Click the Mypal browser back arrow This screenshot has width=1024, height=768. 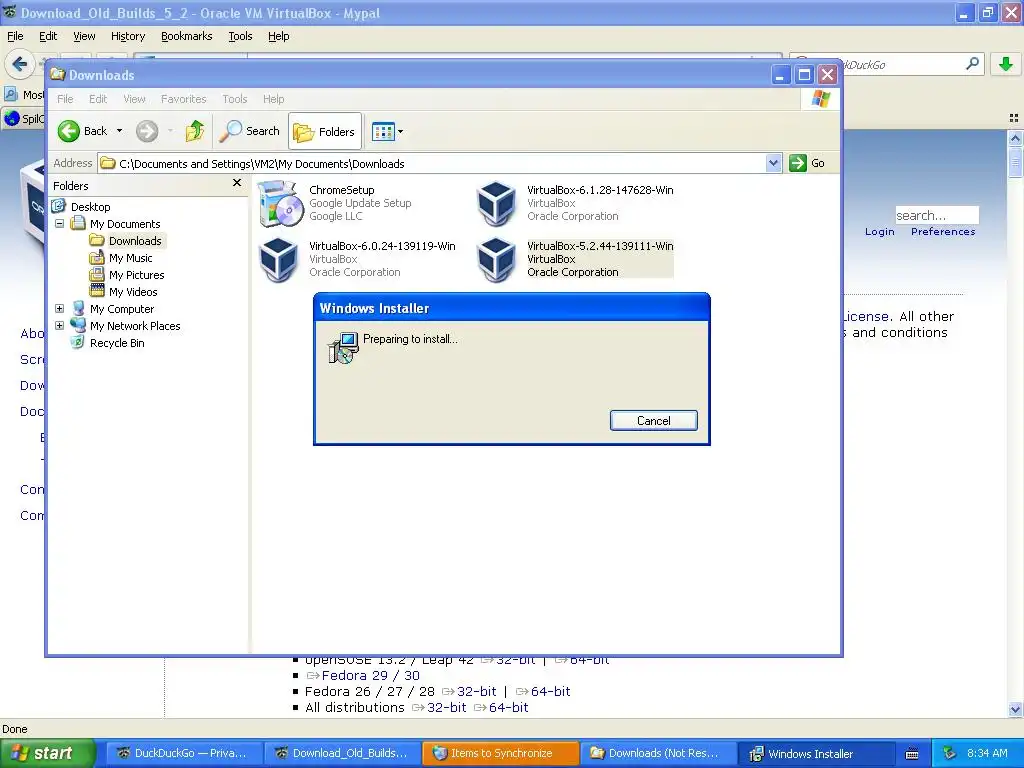[20, 64]
